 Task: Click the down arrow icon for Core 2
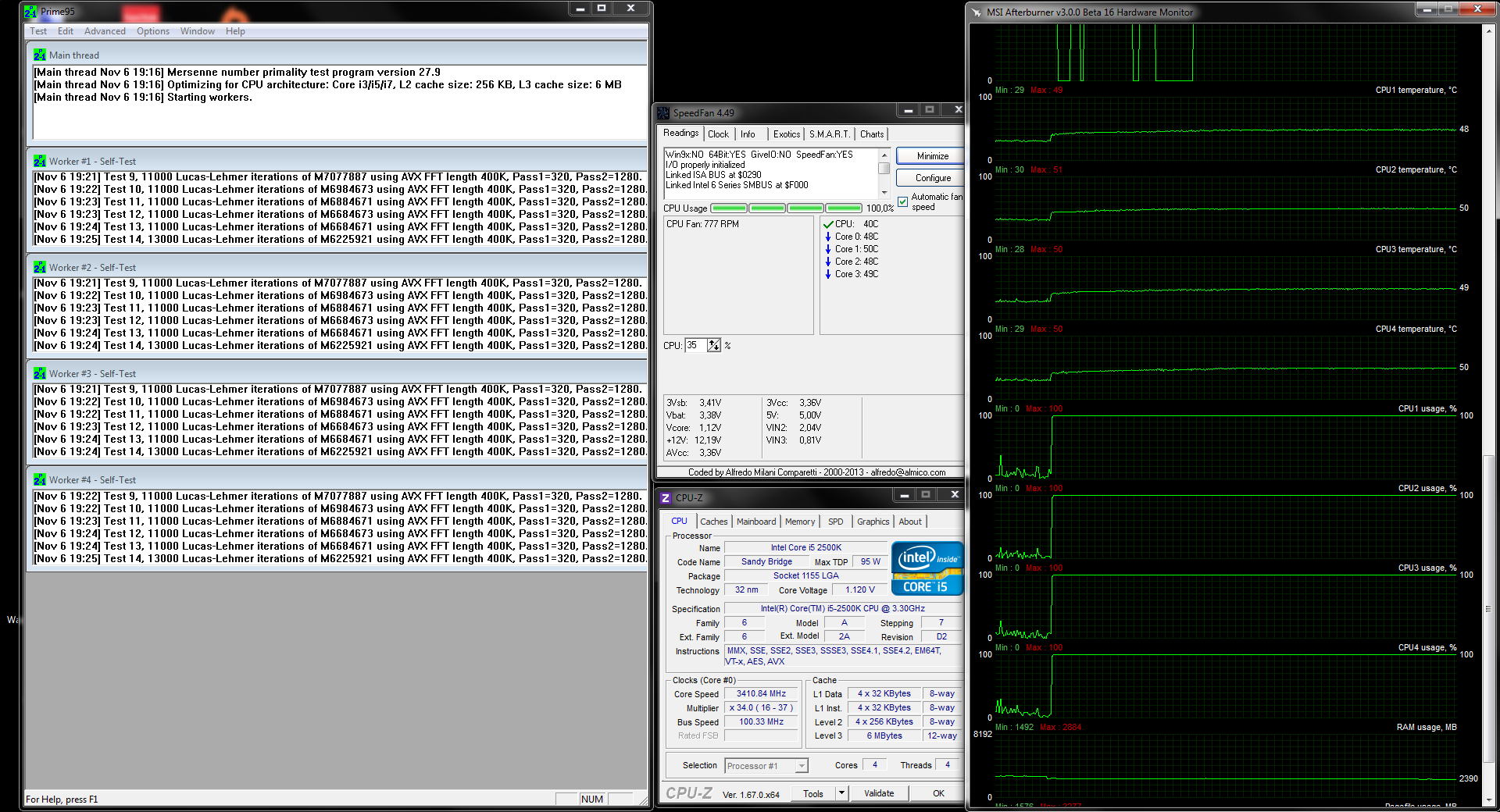point(828,262)
